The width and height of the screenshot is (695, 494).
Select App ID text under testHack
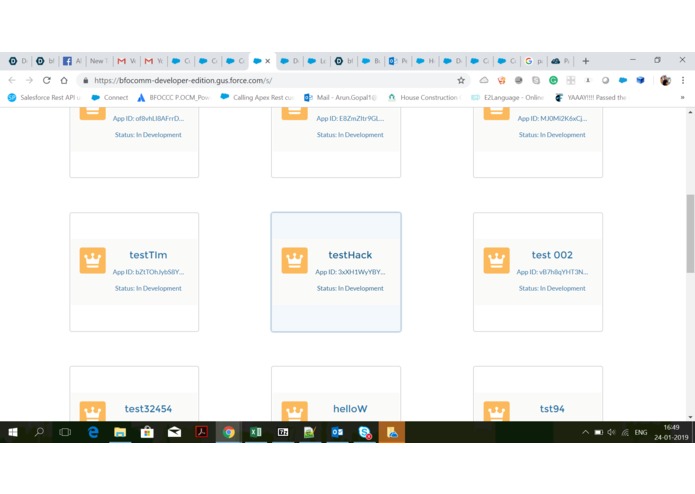350,272
